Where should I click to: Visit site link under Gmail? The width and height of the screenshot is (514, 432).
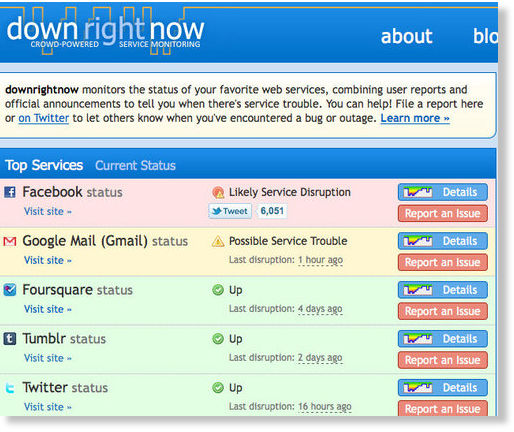tap(48, 260)
